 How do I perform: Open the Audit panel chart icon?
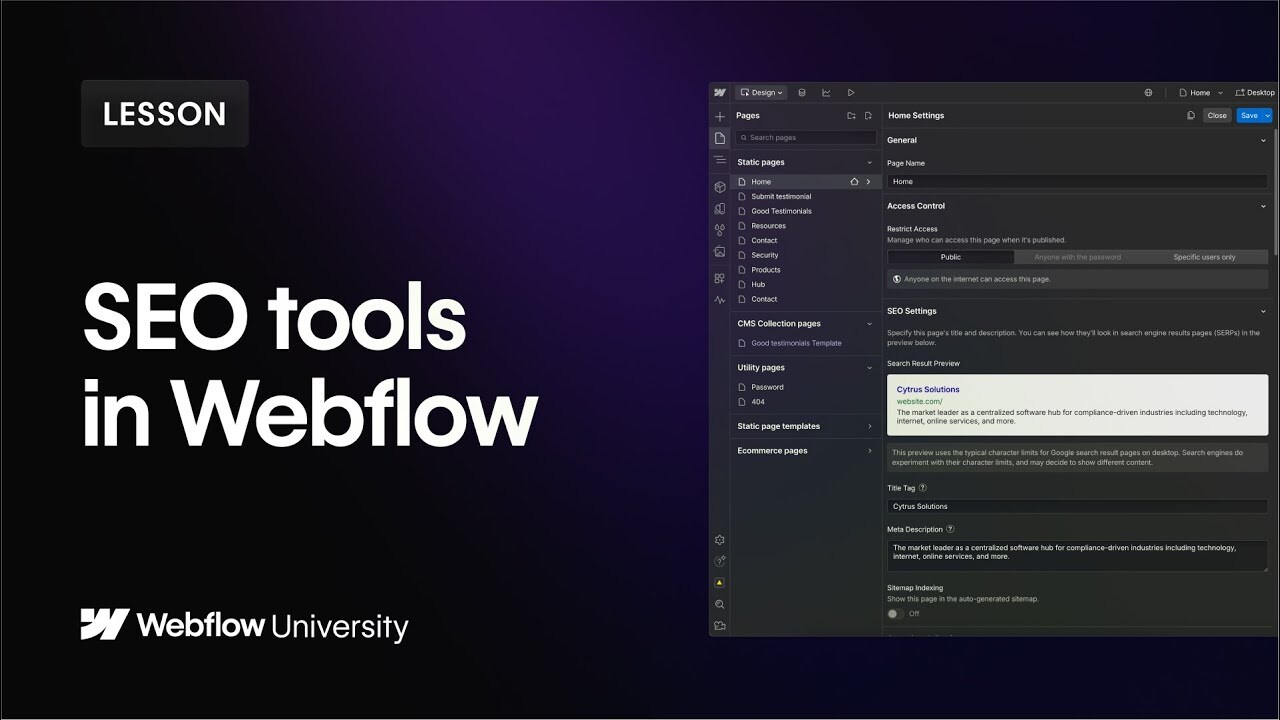[826, 92]
